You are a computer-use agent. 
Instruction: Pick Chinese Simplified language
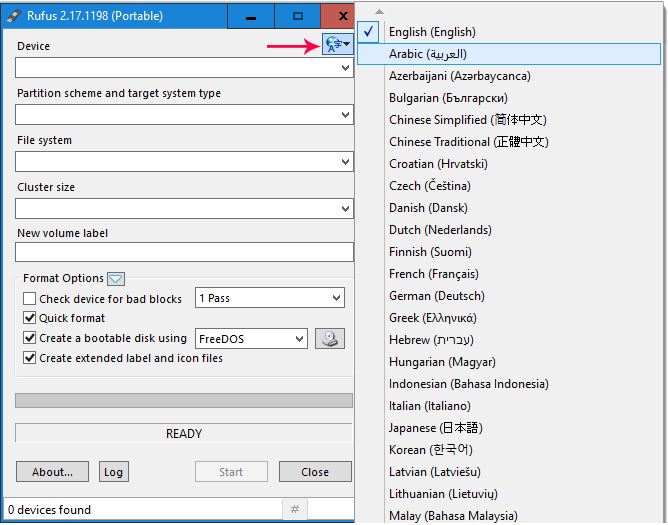(x=509, y=120)
